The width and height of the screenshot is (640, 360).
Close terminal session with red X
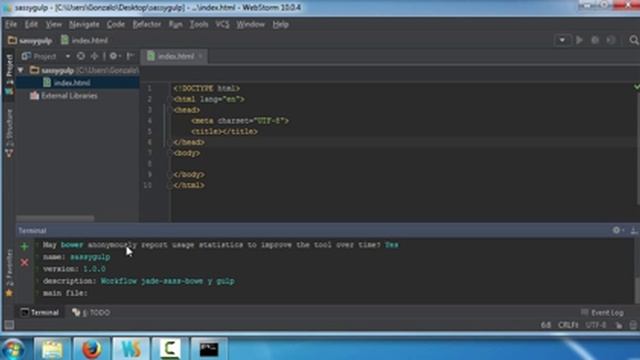coord(24,262)
